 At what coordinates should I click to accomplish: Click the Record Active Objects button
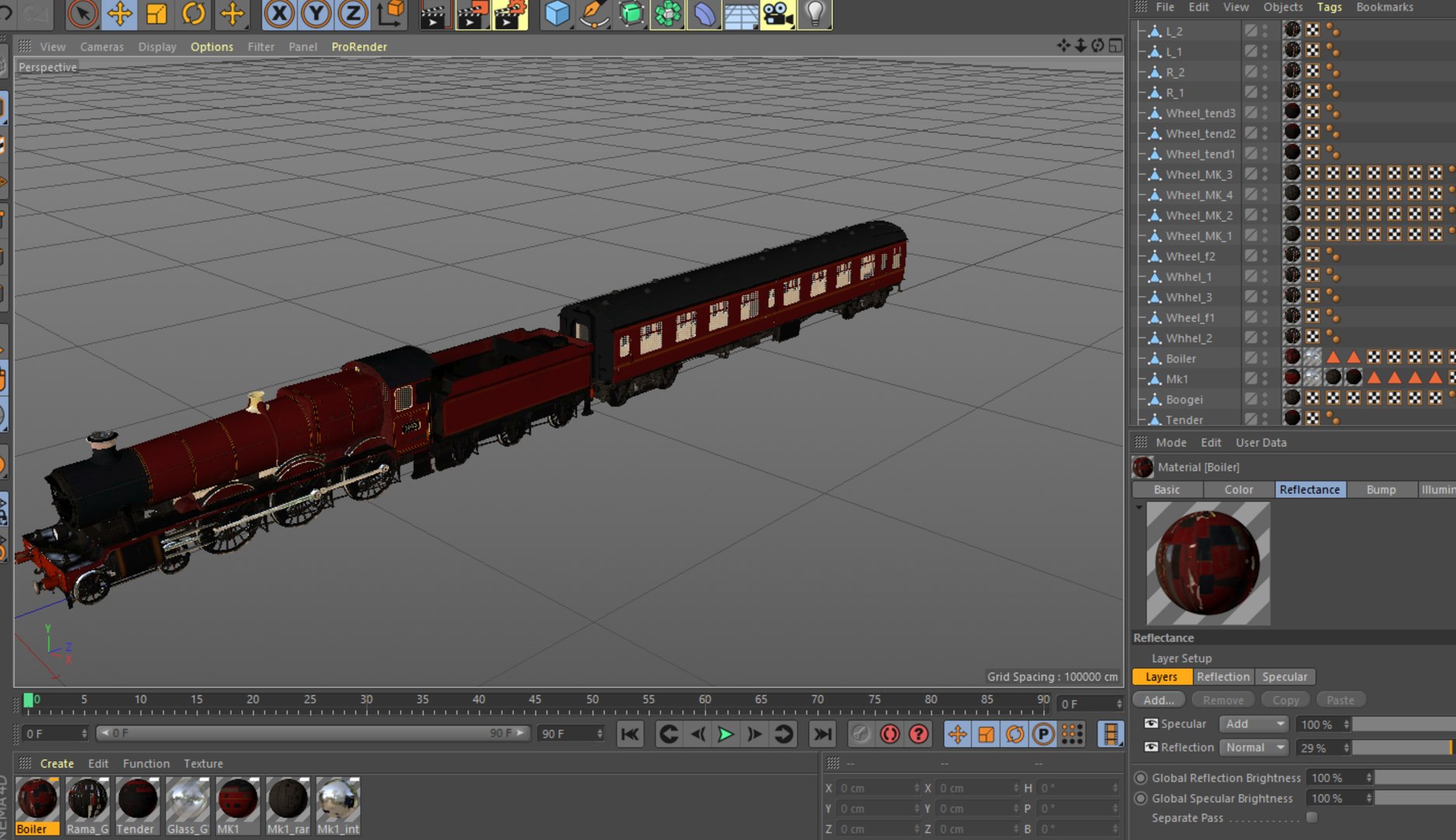(x=860, y=734)
